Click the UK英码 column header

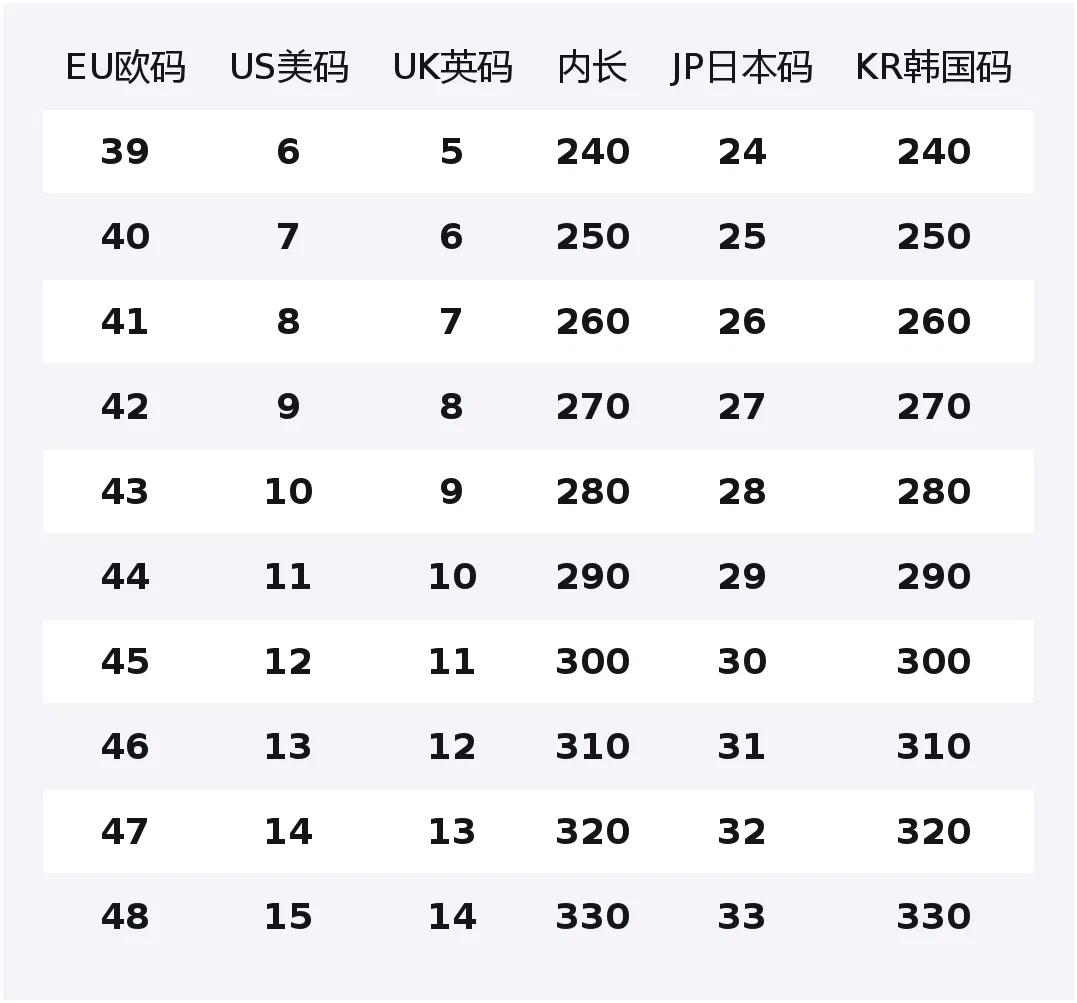[x=453, y=67]
